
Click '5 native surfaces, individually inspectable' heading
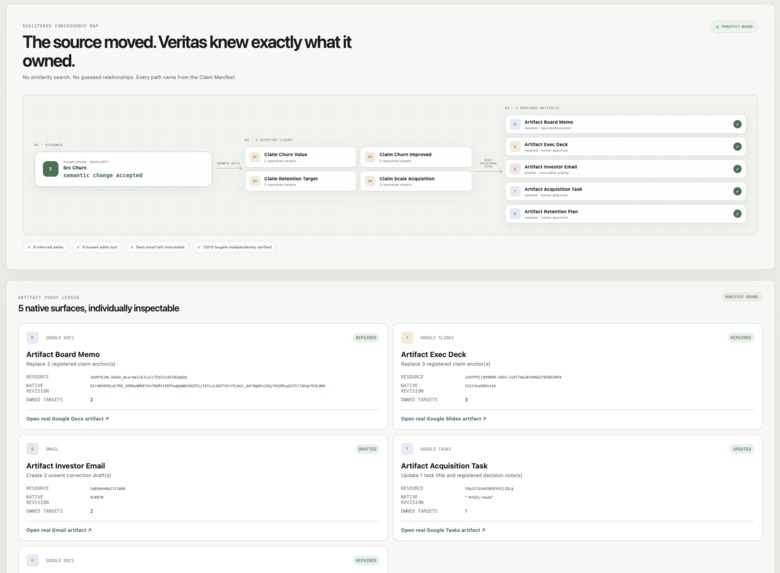(98, 308)
